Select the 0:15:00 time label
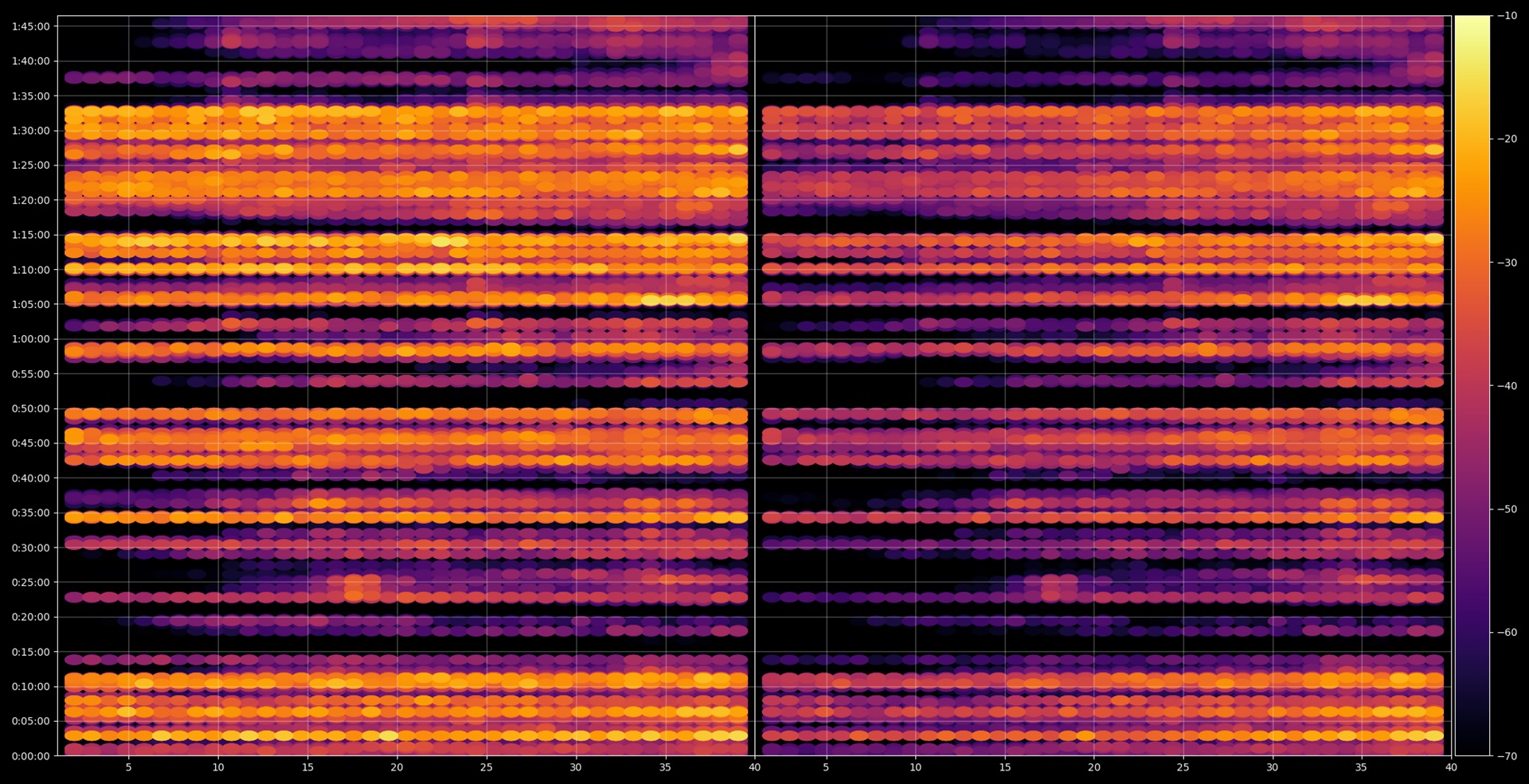This screenshot has height=784, width=1529. tap(30, 652)
